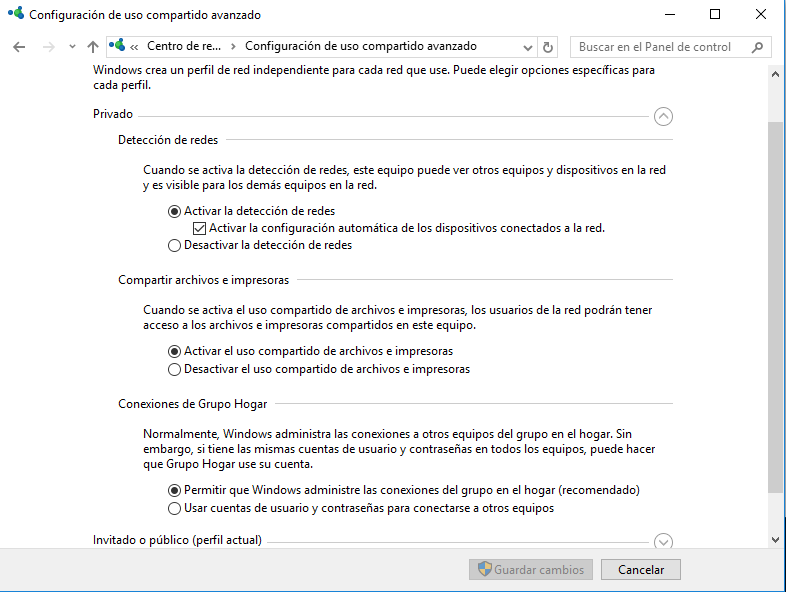The image size is (786, 592).
Task: Maximize the window
Action: [715, 15]
